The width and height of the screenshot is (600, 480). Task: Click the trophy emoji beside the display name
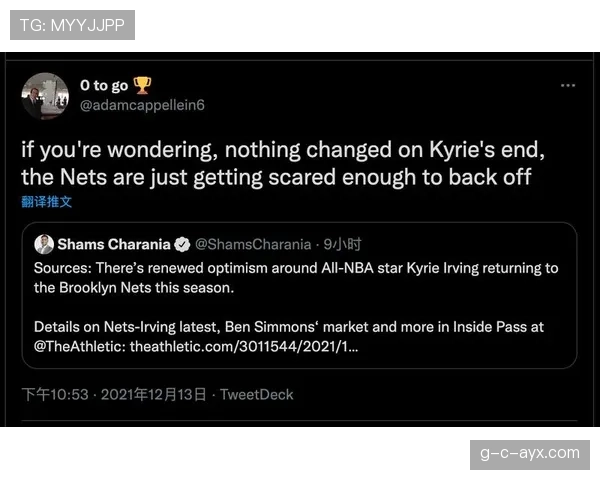click(142, 86)
